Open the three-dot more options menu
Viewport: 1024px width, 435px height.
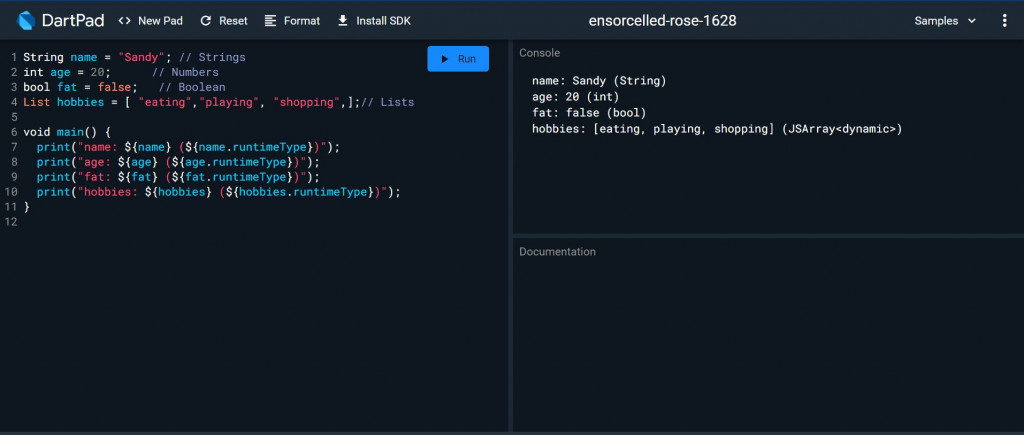[x=1004, y=21]
